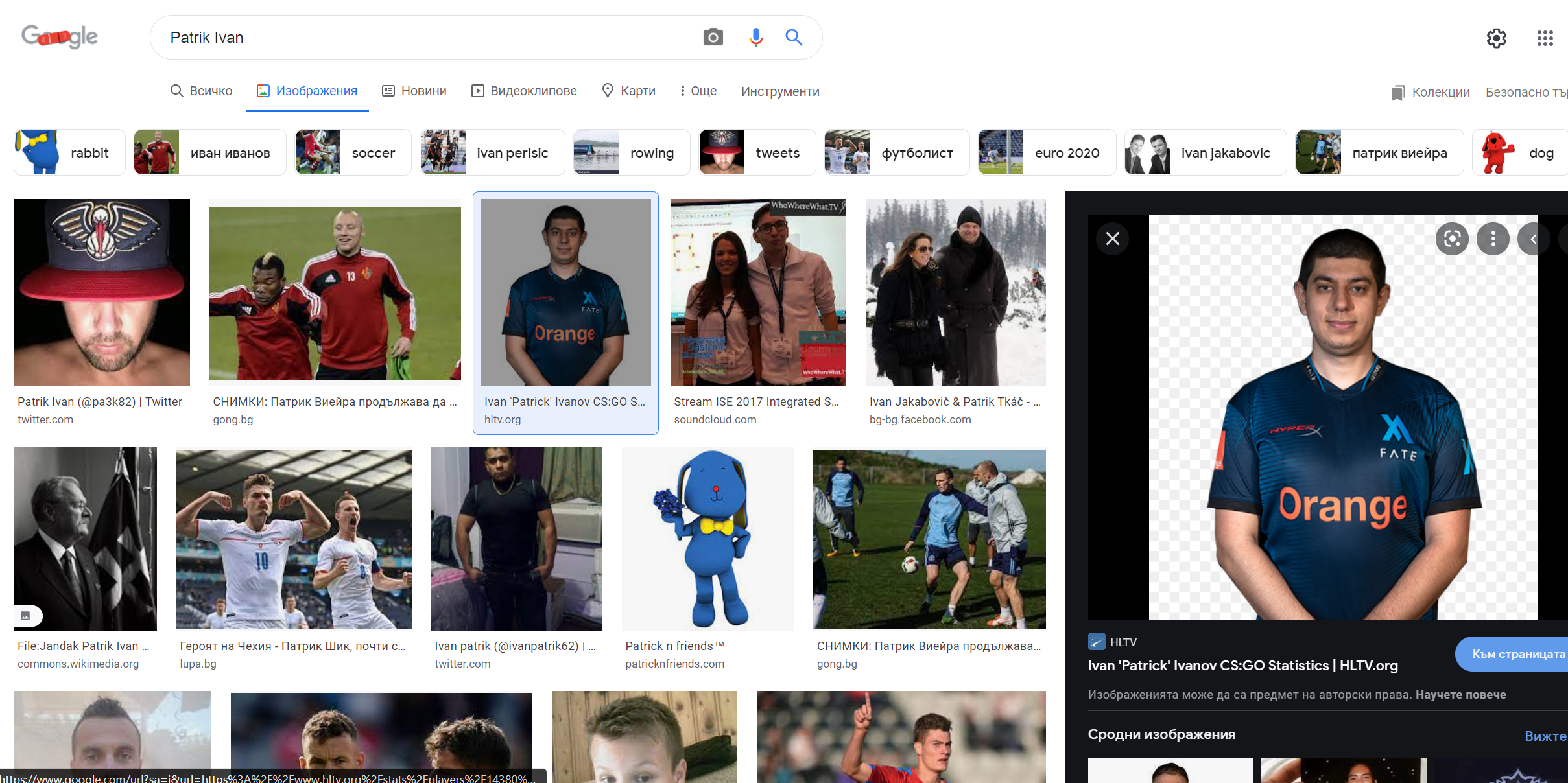Select the rabbit filter chip
The image size is (1568, 783).
point(69,152)
